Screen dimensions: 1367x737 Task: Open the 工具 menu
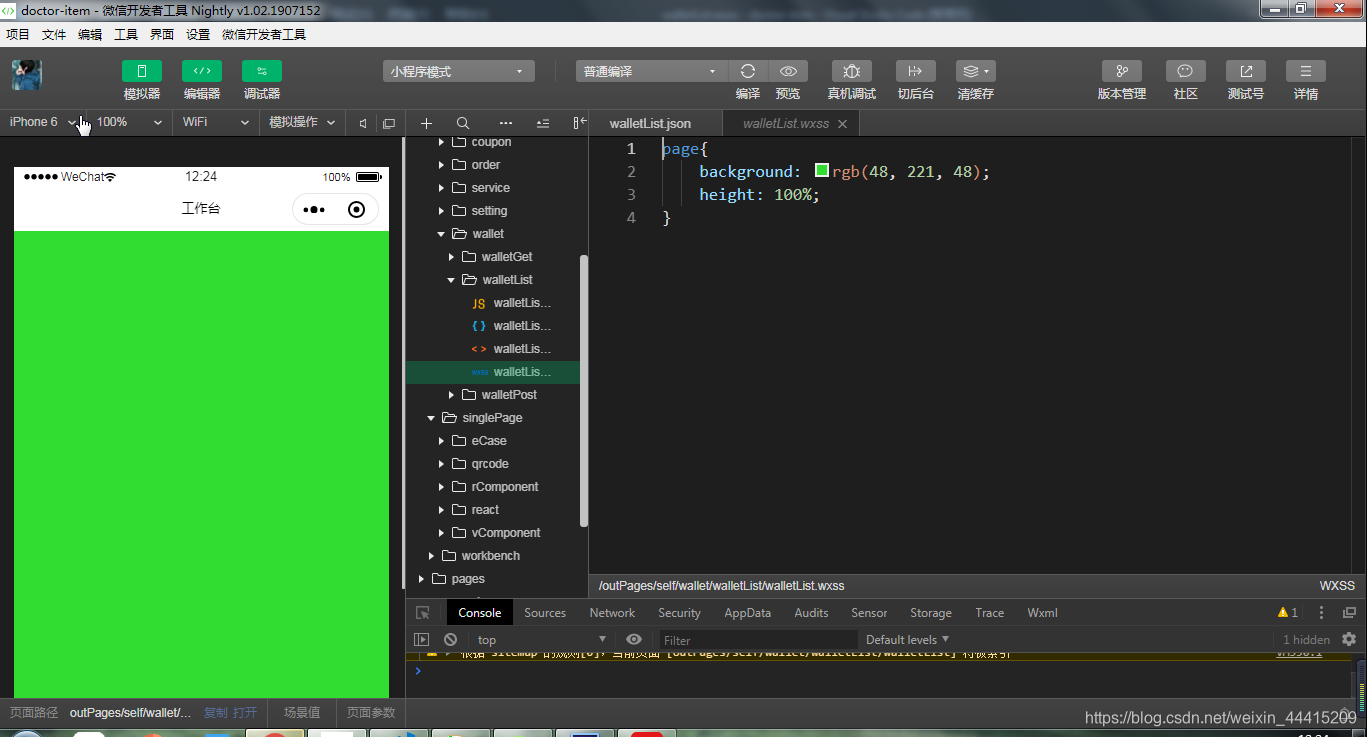click(126, 34)
